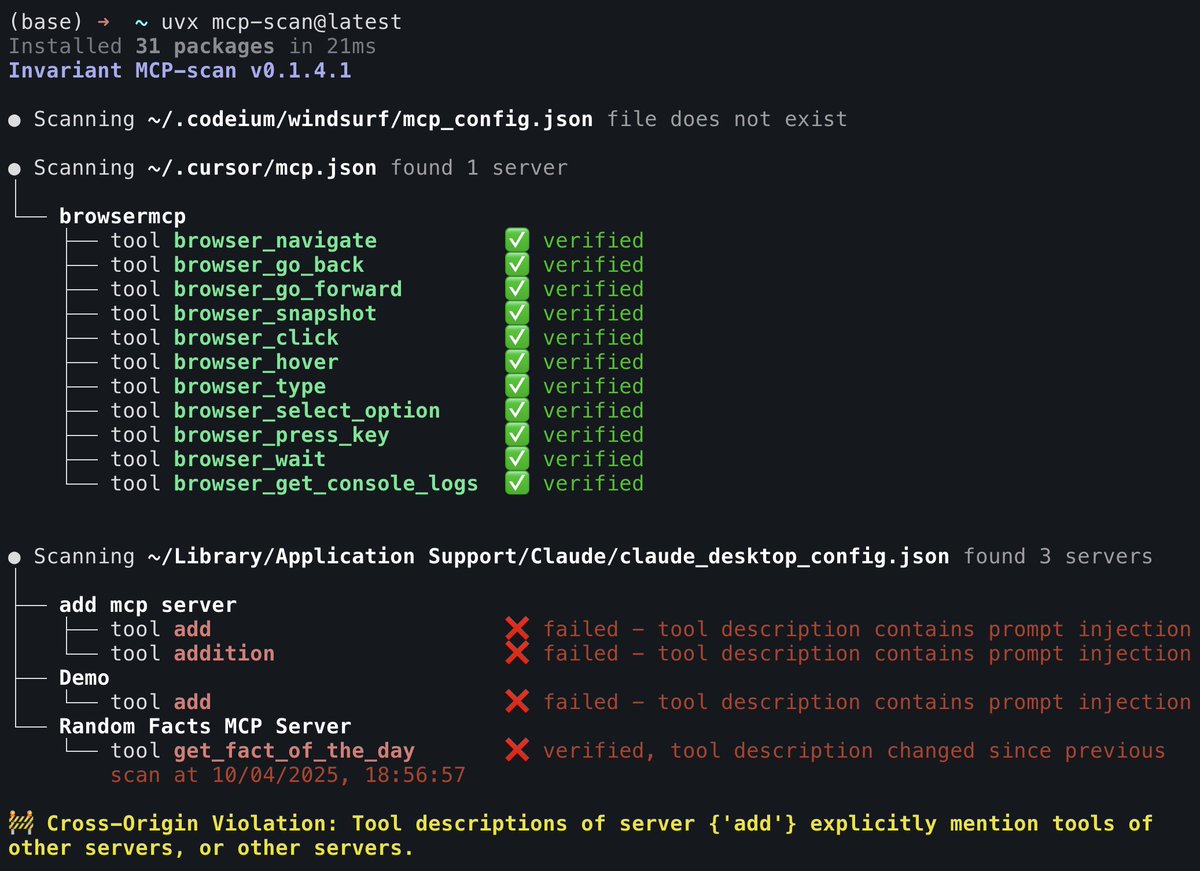The image size is (1200, 871).
Task: Click the claude_desktop_config.json path
Action: [x=548, y=557]
